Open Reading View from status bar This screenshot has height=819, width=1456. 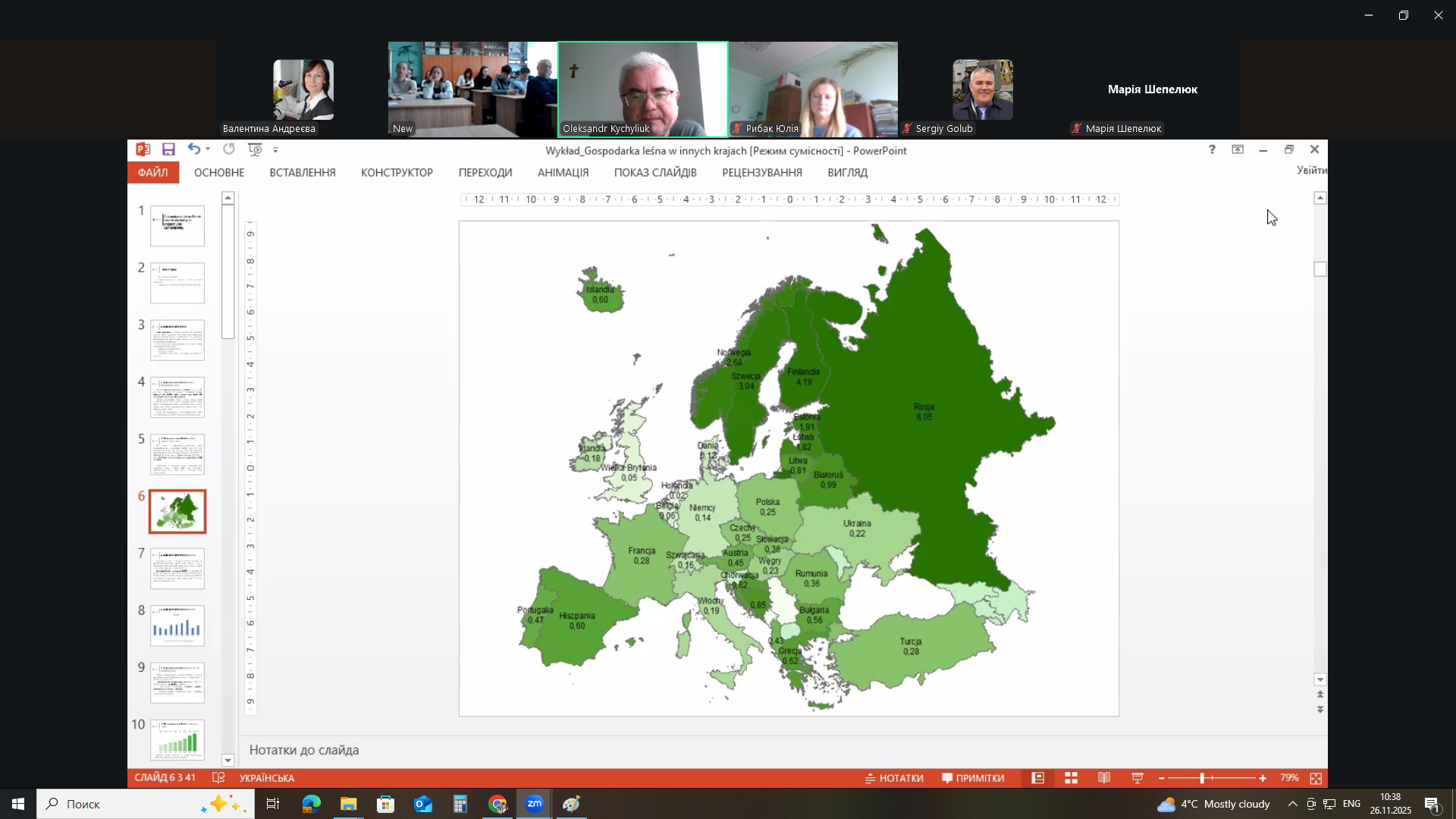coord(1104,778)
